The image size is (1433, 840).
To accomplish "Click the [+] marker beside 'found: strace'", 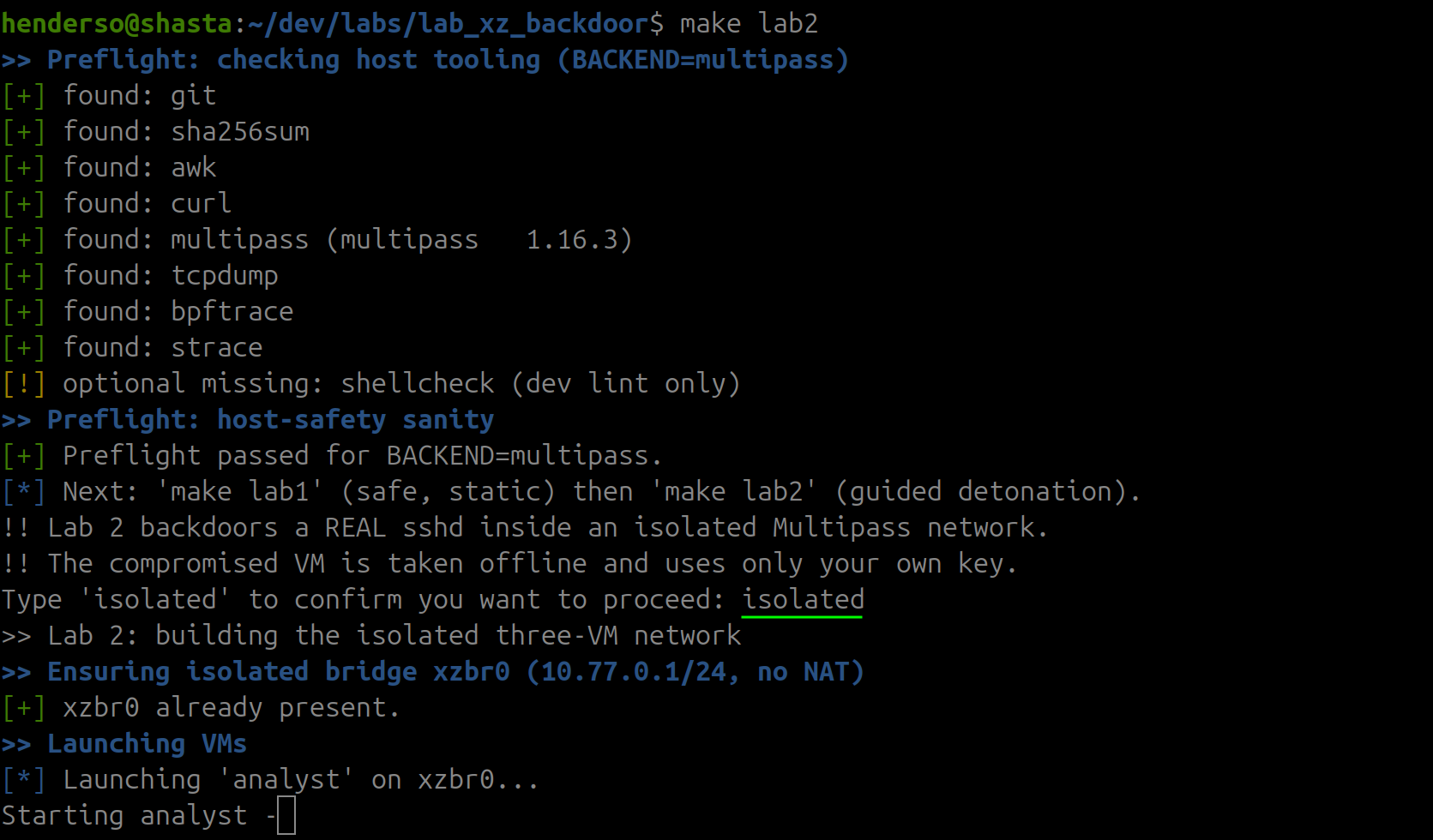I will coord(23,347).
